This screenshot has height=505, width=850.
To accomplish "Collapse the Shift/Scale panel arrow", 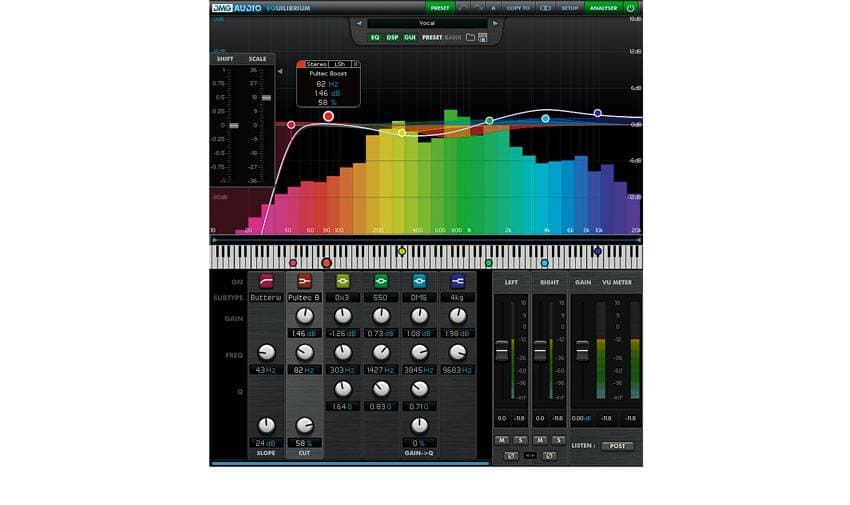I will tap(280, 71).
